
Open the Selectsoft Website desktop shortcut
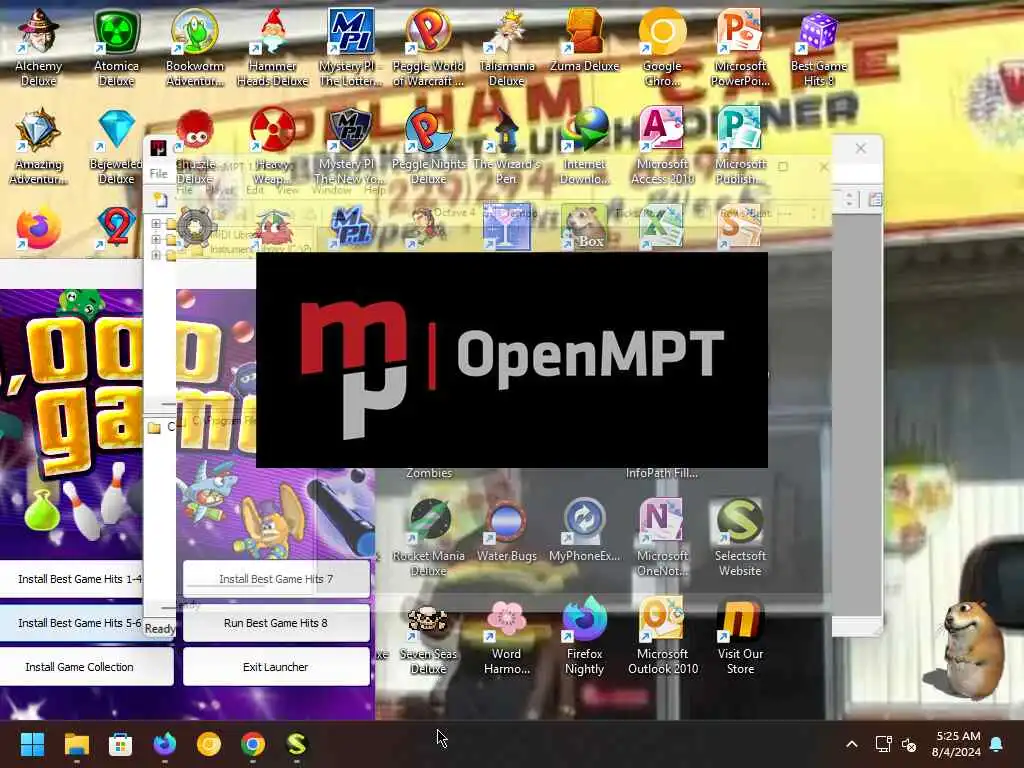740,537
